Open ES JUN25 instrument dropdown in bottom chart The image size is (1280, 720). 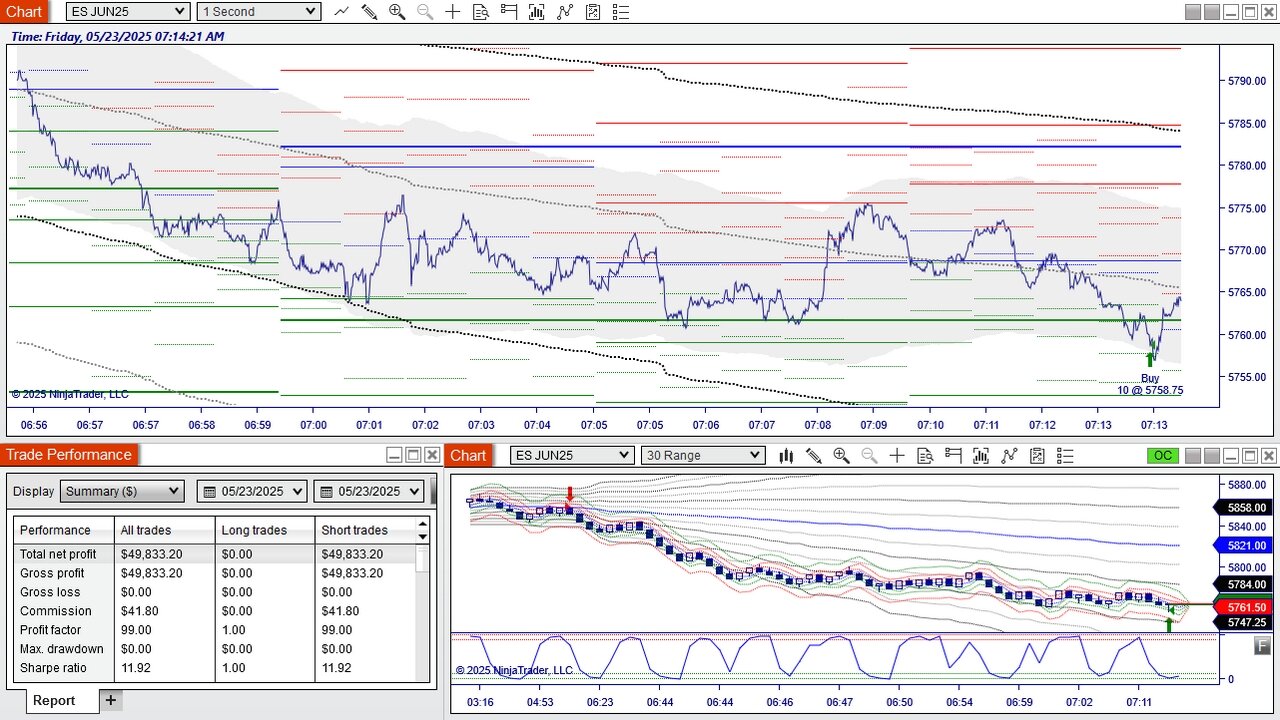click(572, 456)
